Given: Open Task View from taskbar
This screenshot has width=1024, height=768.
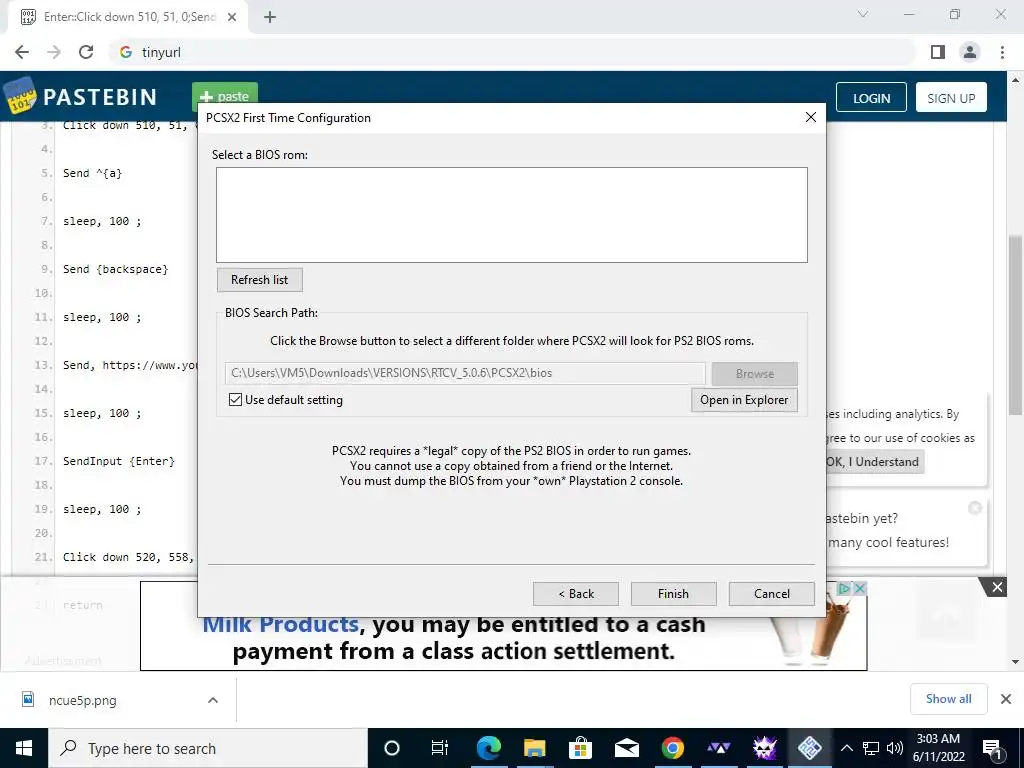Looking at the screenshot, I should click(x=440, y=748).
